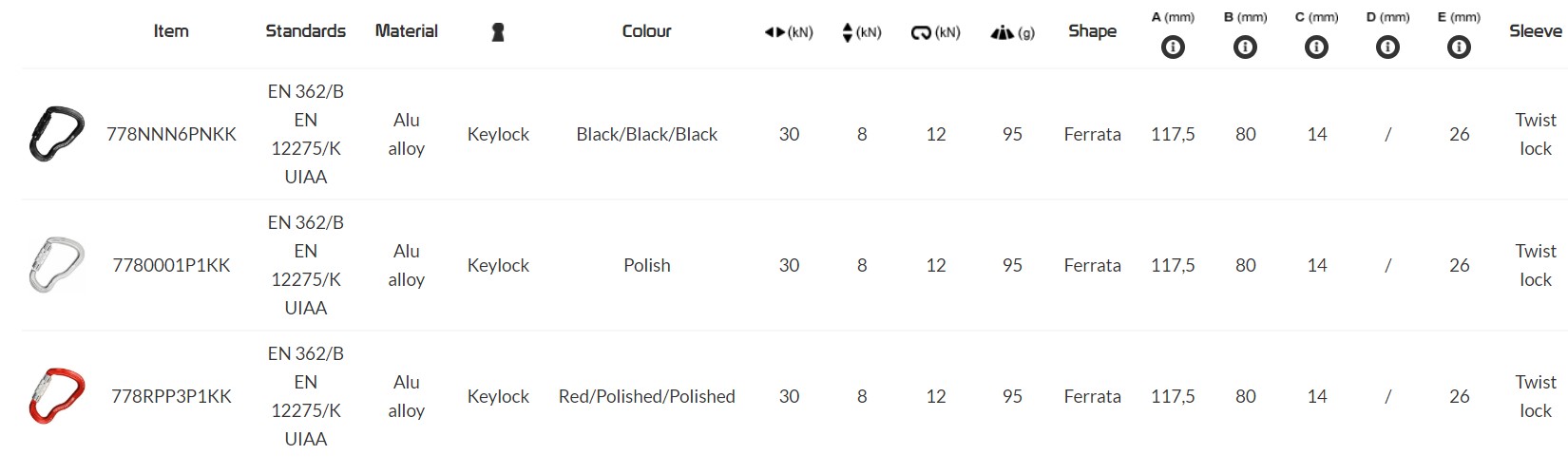Click the info icon under E (mm)

pyautogui.click(x=1459, y=47)
